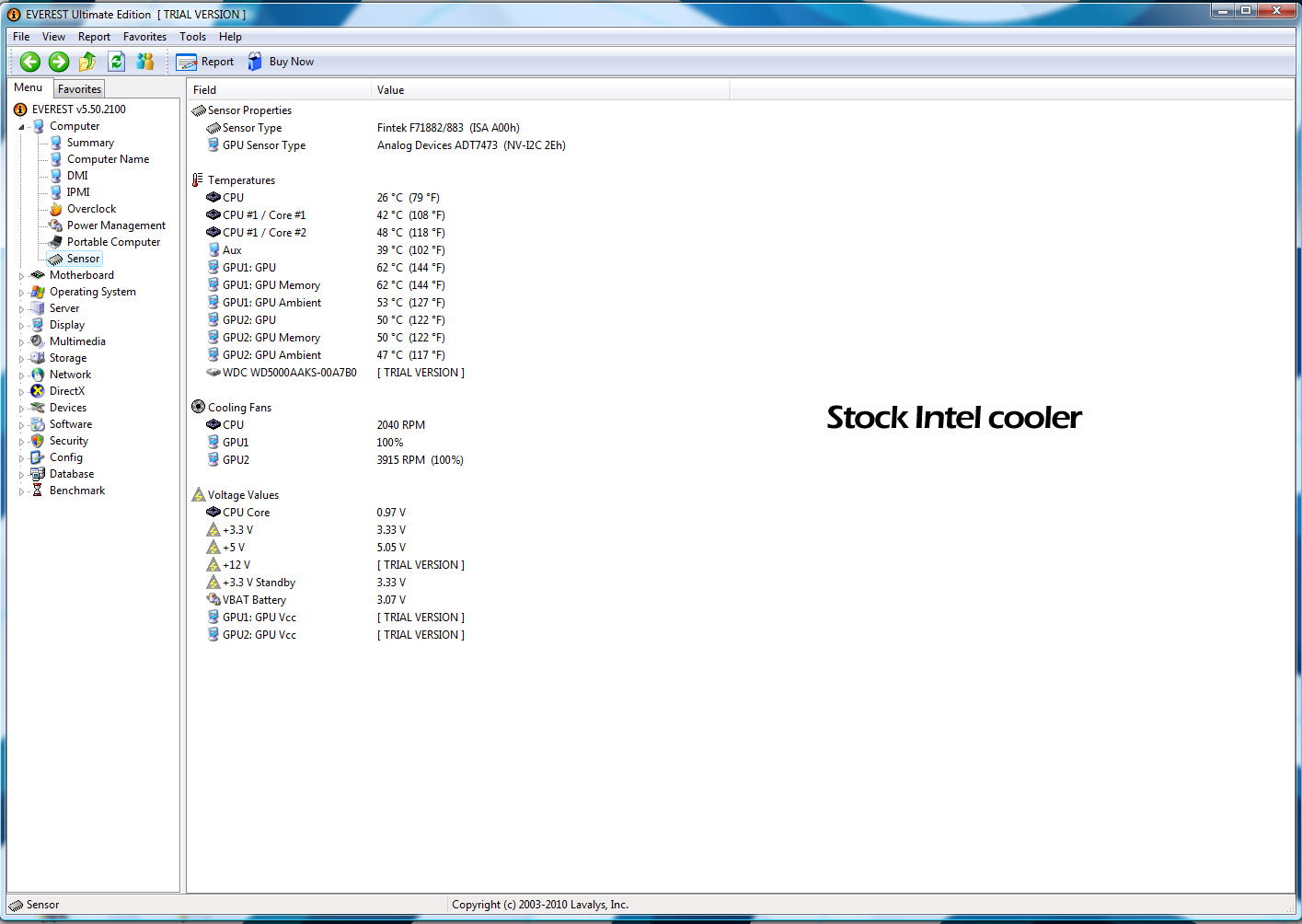1302x924 pixels.
Task: Open the Tools menu
Action: [192, 37]
